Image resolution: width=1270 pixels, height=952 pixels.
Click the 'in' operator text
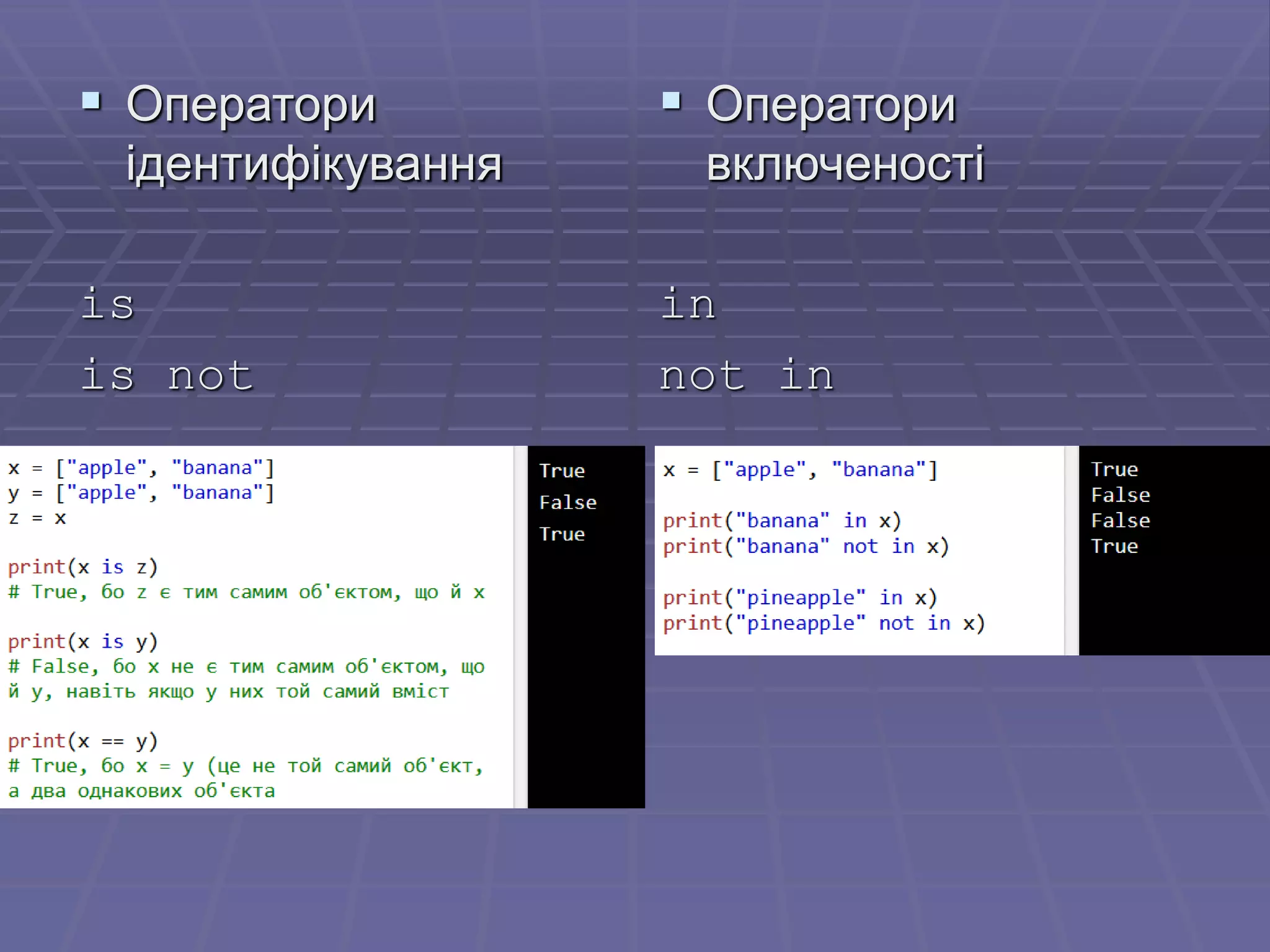point(688,304)
